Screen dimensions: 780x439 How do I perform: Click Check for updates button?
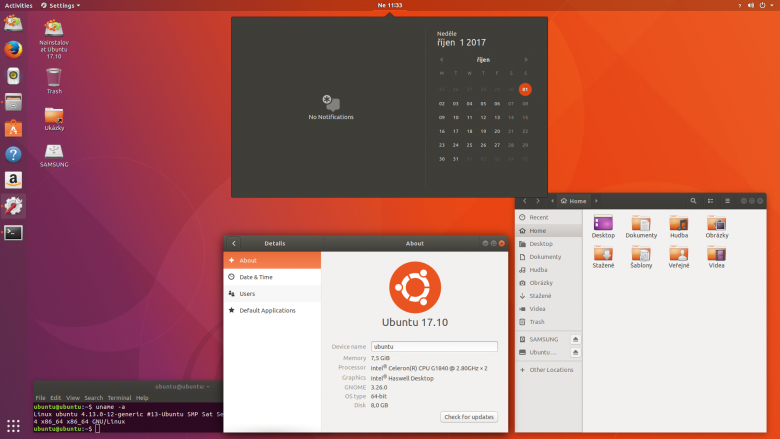469,417
